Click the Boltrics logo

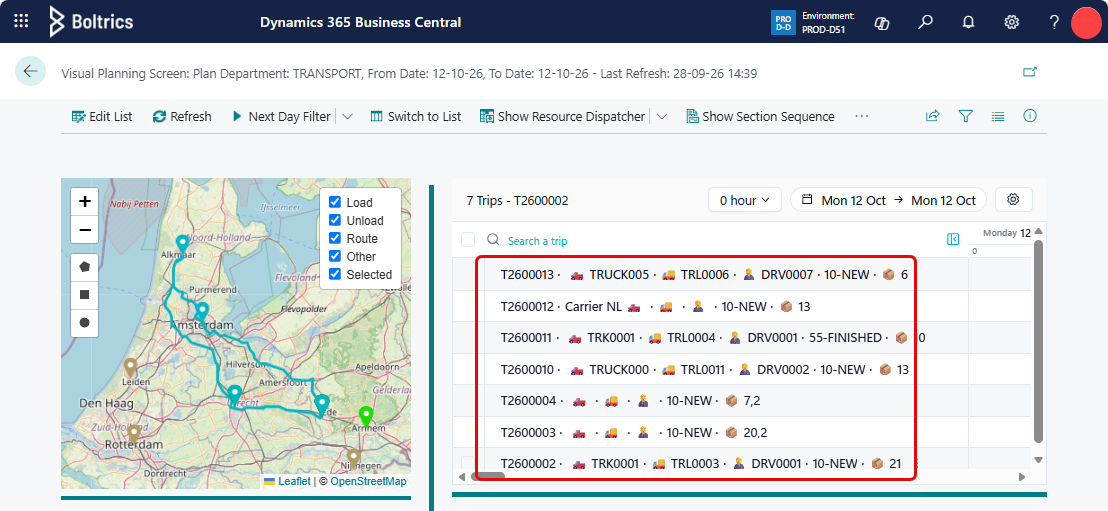coord(90,21)
